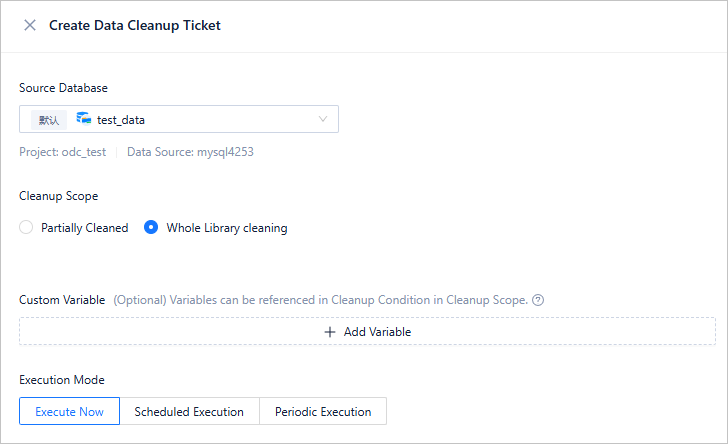Click the Custom Variable label
Screen dimensions: 728x444
tap(62, 300)
